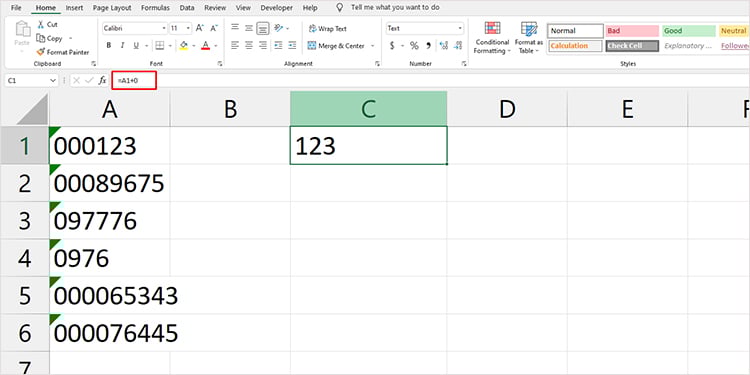Image resolution: width=750 pixels, height=375 pixels.
Task: Open the File tab
Action: (x=16, y=8)
